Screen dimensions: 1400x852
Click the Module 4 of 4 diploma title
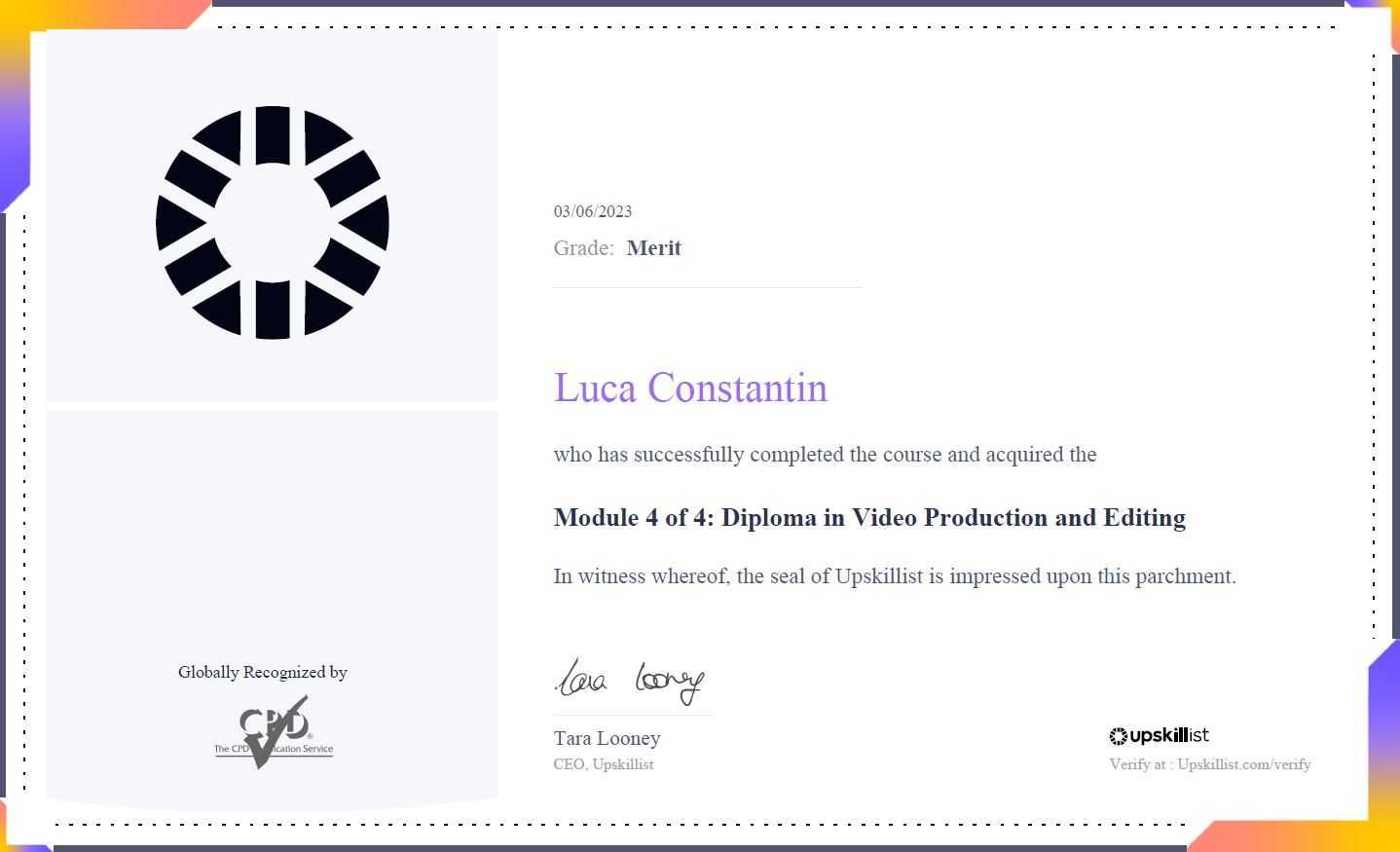[x=869, y=517]
